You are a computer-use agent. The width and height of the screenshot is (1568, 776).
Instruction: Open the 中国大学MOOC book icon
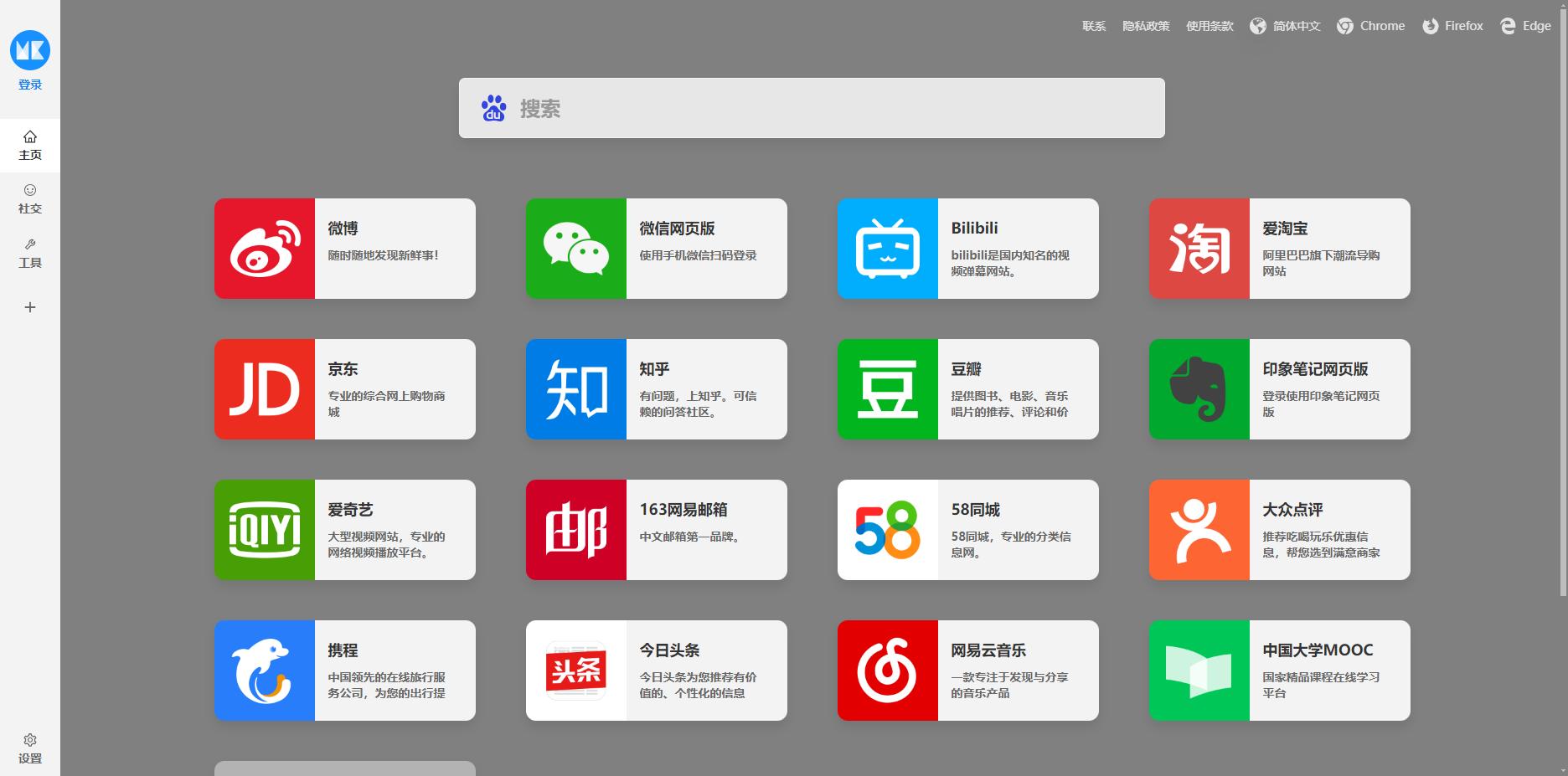point(1199,671)
